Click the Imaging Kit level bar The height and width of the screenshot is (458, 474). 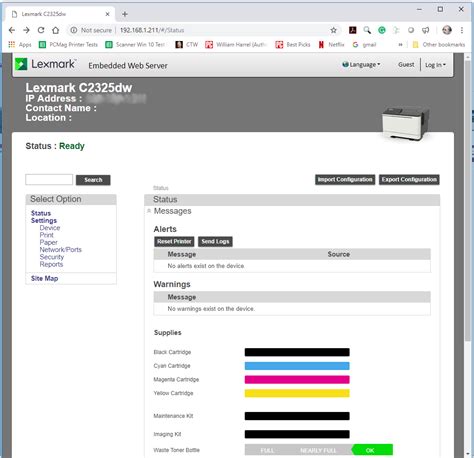coord(297,434)
